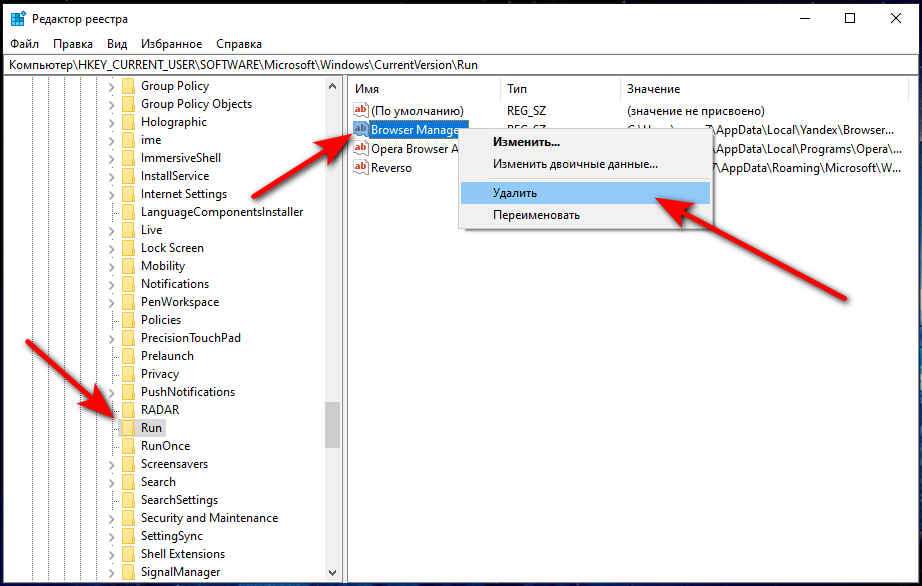This screenshot has height=586, width=922.
Task: Click the Opera Browser value icon
Action: 361,149
